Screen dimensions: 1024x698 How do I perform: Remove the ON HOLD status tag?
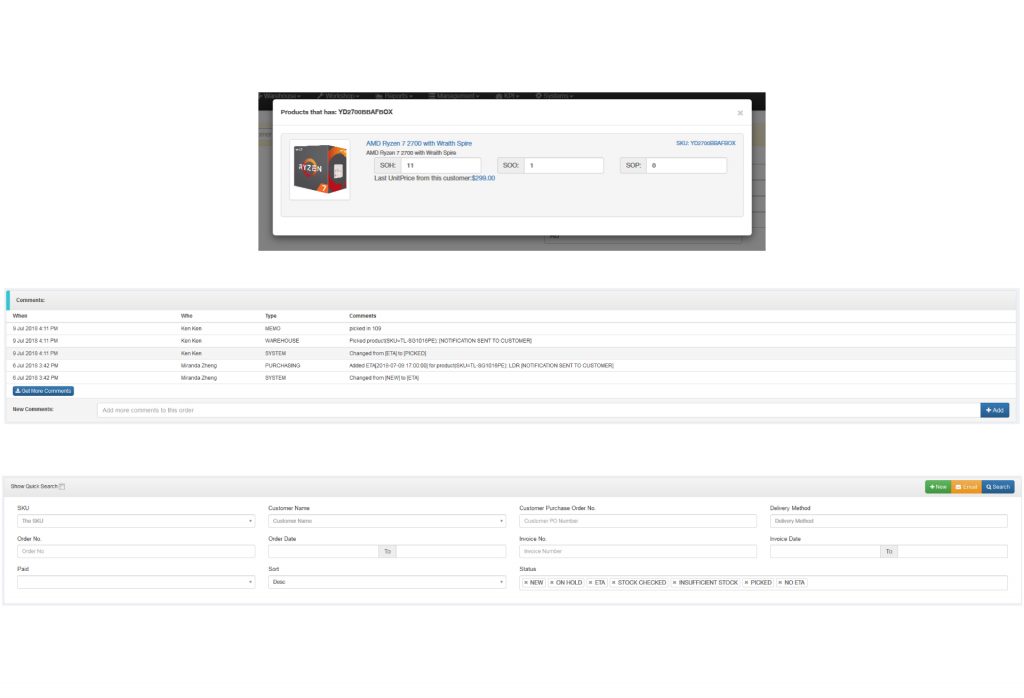coord(552,582)
